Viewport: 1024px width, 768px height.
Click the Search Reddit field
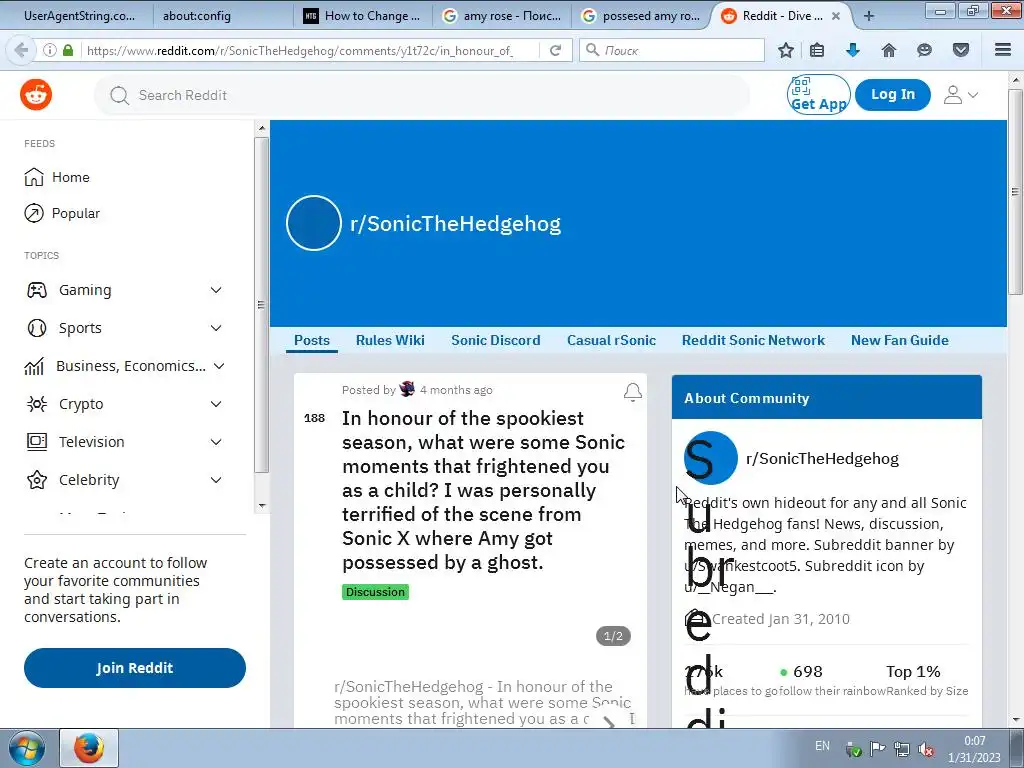click(422, 95)
